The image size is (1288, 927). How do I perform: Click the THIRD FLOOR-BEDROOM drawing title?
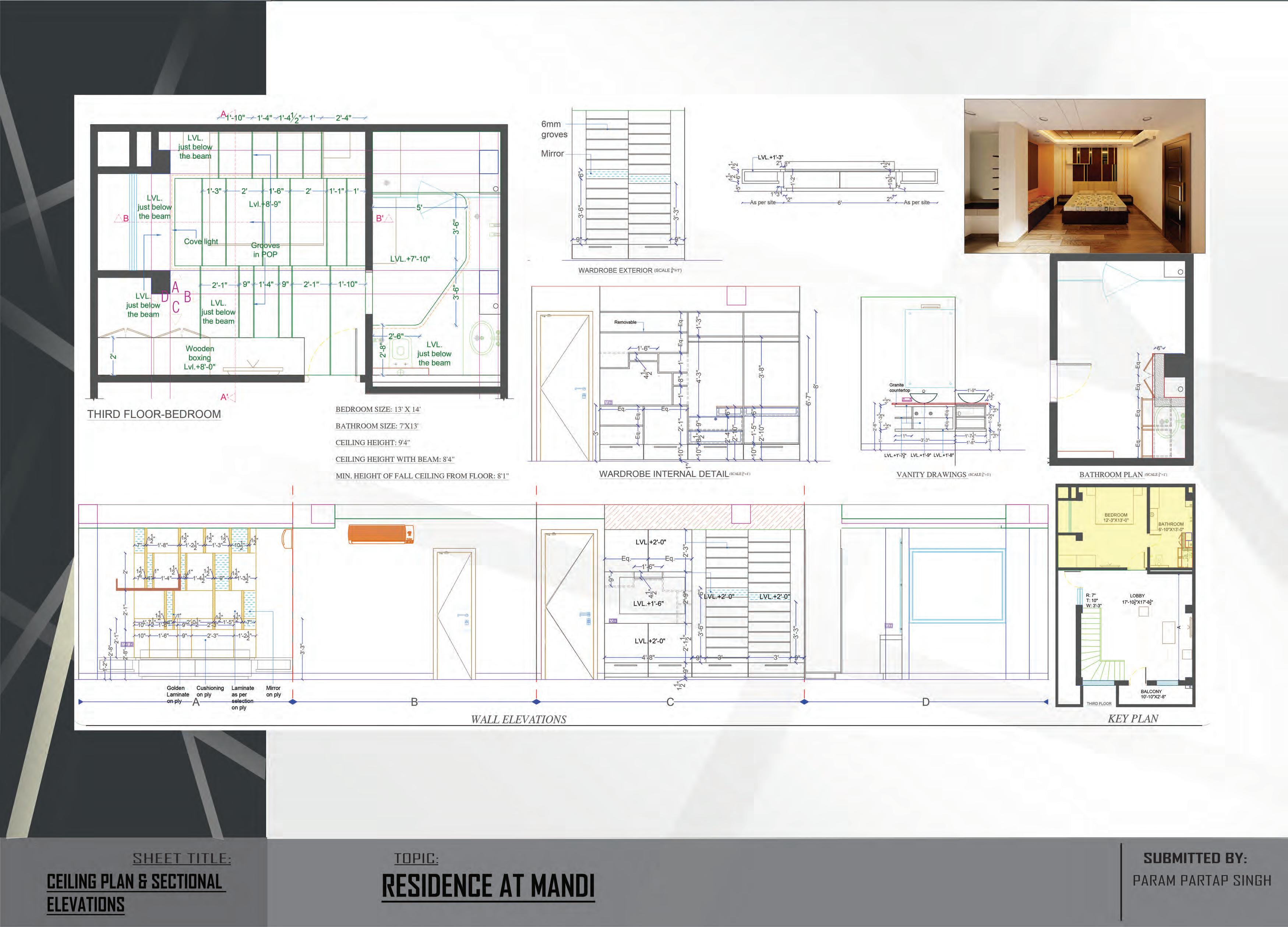154,414
